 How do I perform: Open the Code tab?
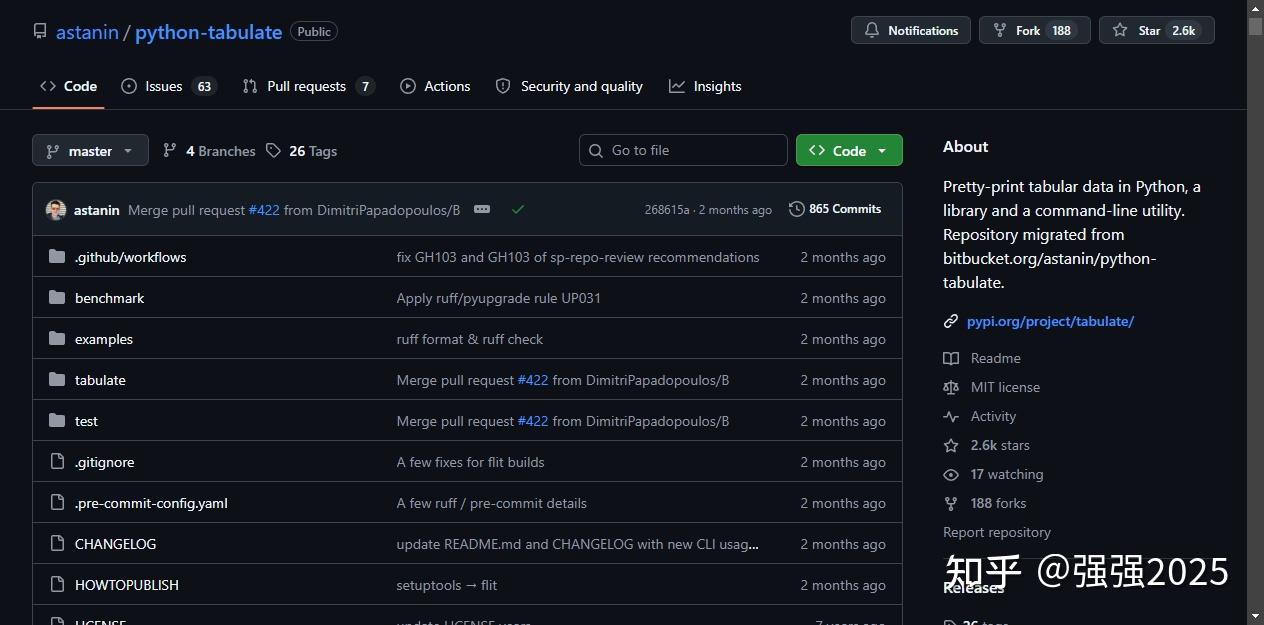(x=68, y=86)
